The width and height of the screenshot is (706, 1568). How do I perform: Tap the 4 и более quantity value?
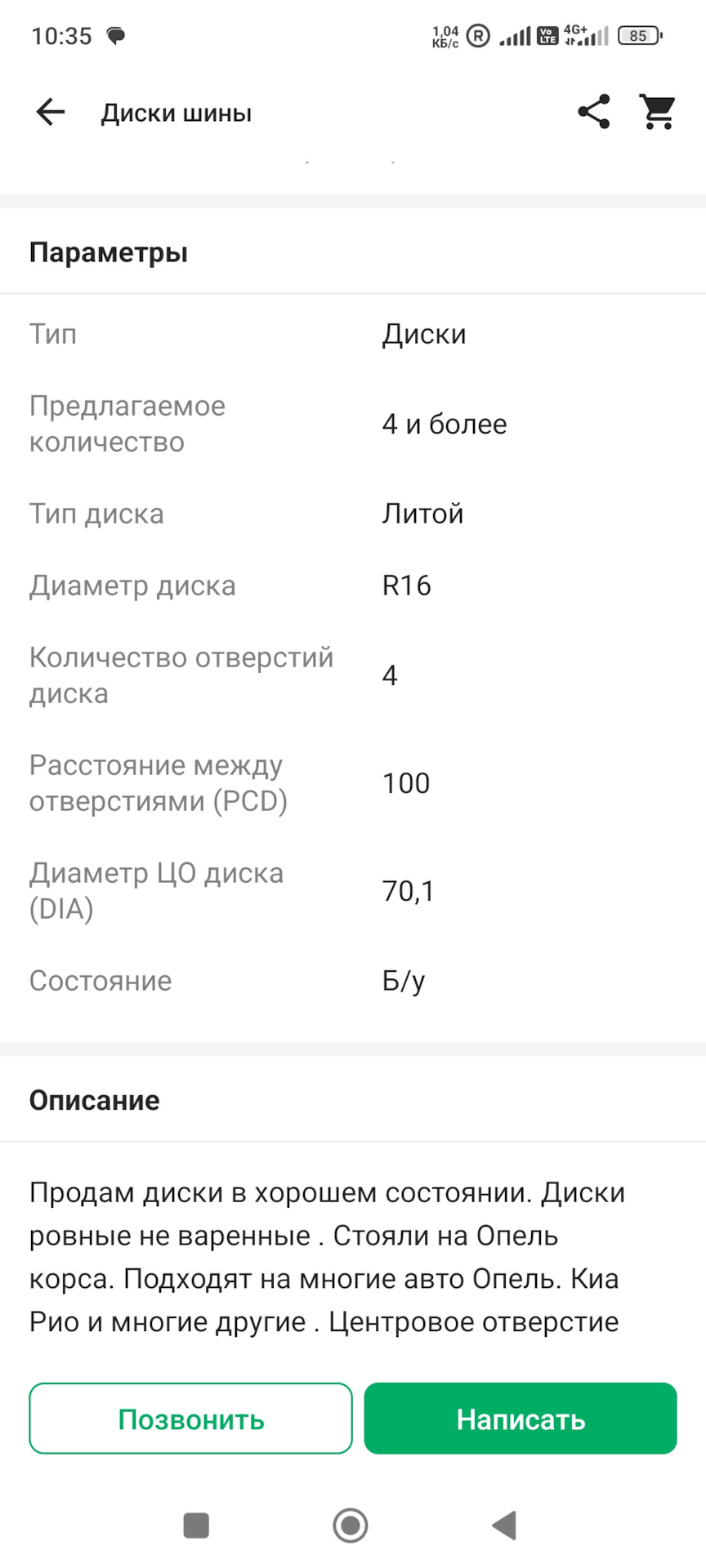(x=445, y=424)
